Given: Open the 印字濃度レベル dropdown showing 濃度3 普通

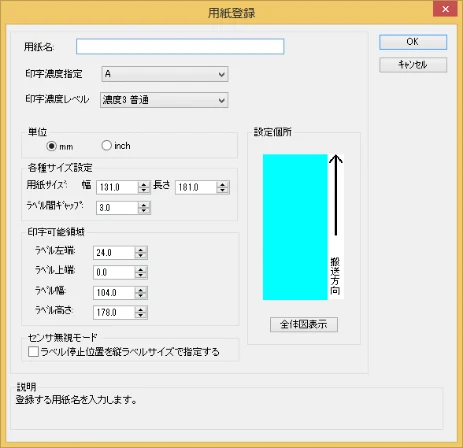Looking at the screenshot, I should (x=164, y=100).
